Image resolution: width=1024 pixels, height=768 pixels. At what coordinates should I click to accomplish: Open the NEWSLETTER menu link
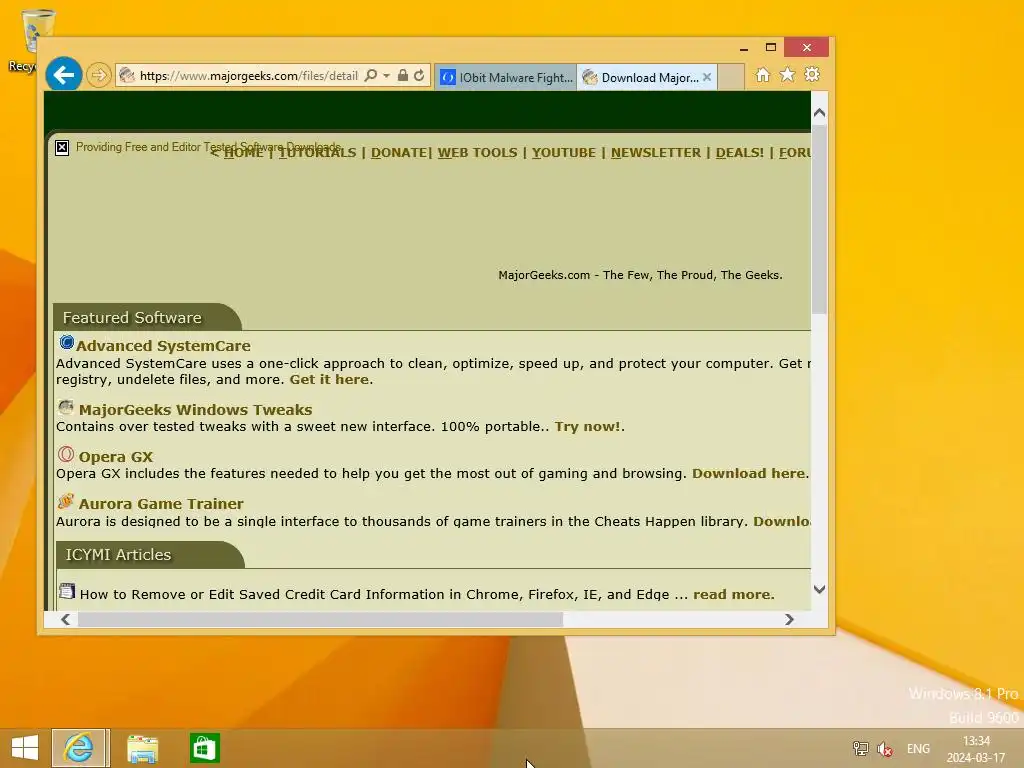656,153
